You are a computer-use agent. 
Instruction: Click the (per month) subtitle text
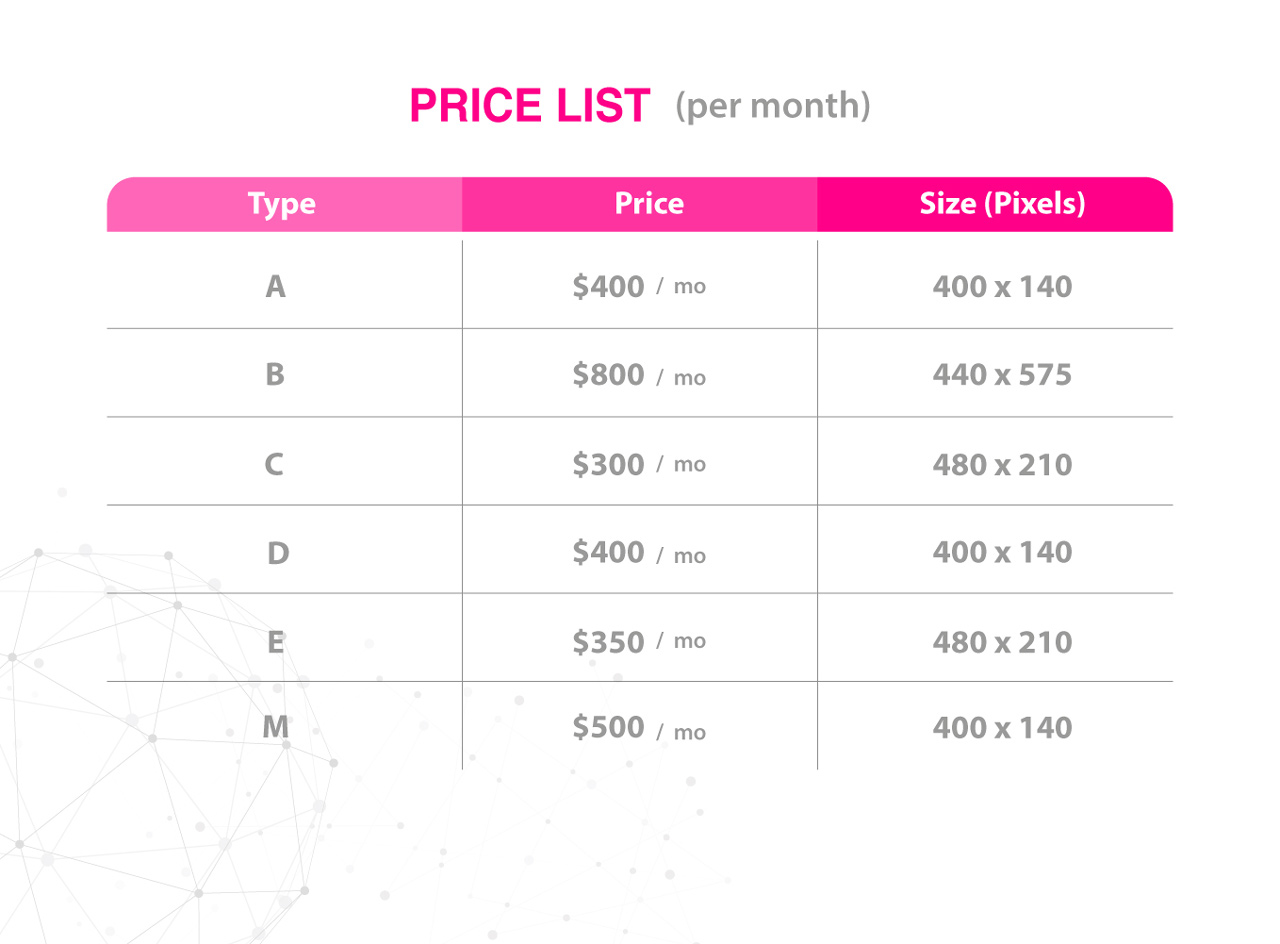pos(773,107)
